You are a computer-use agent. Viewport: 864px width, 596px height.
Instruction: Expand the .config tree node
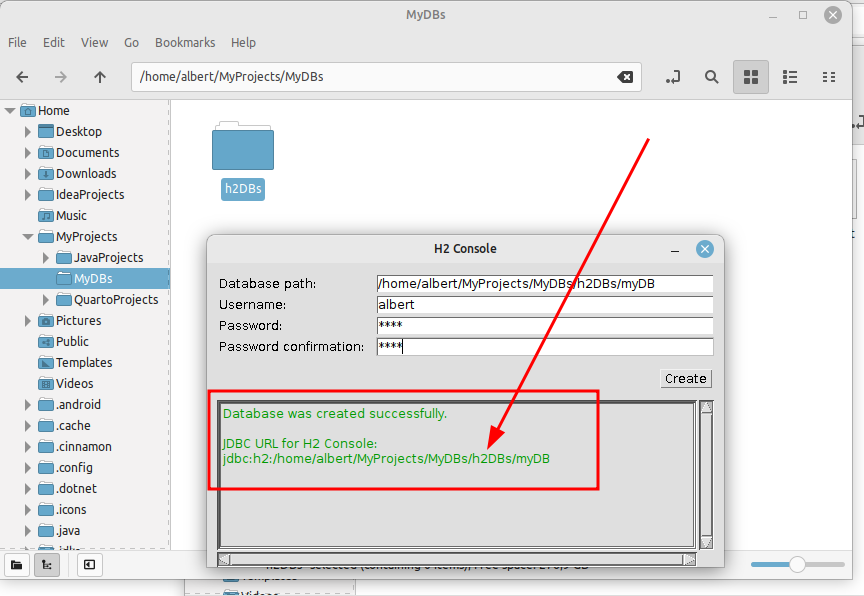(x=28, y=468)
